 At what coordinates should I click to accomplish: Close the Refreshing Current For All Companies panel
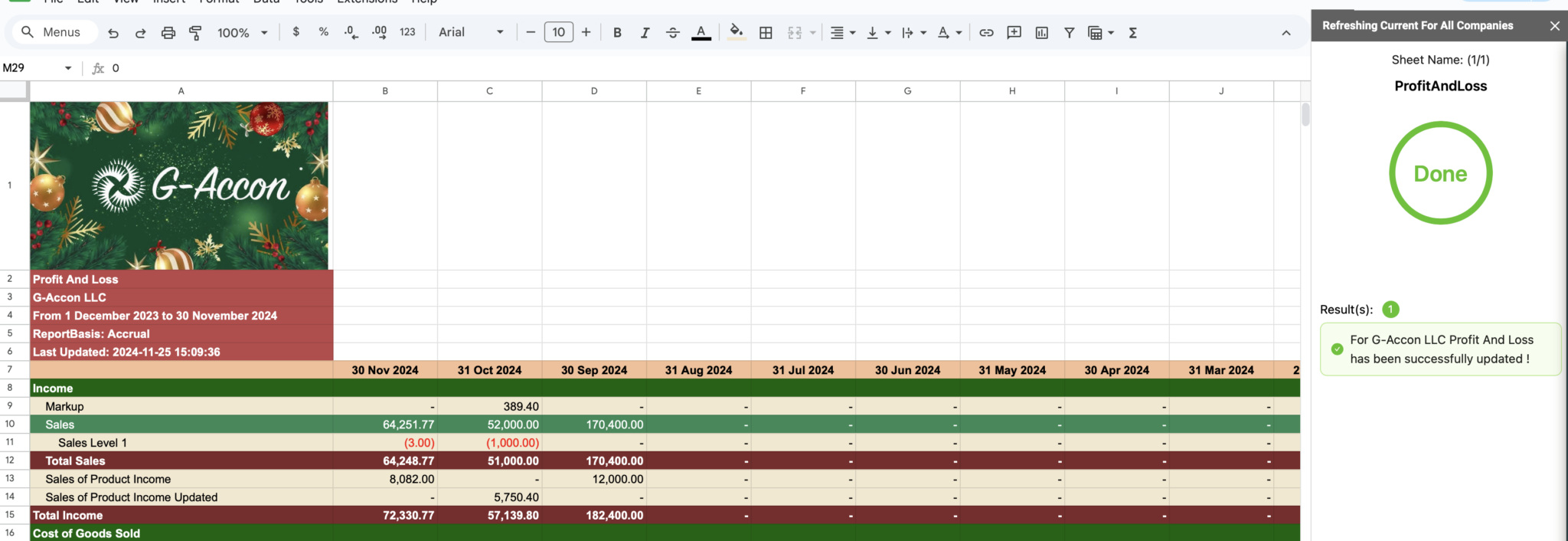[1554, 26]
